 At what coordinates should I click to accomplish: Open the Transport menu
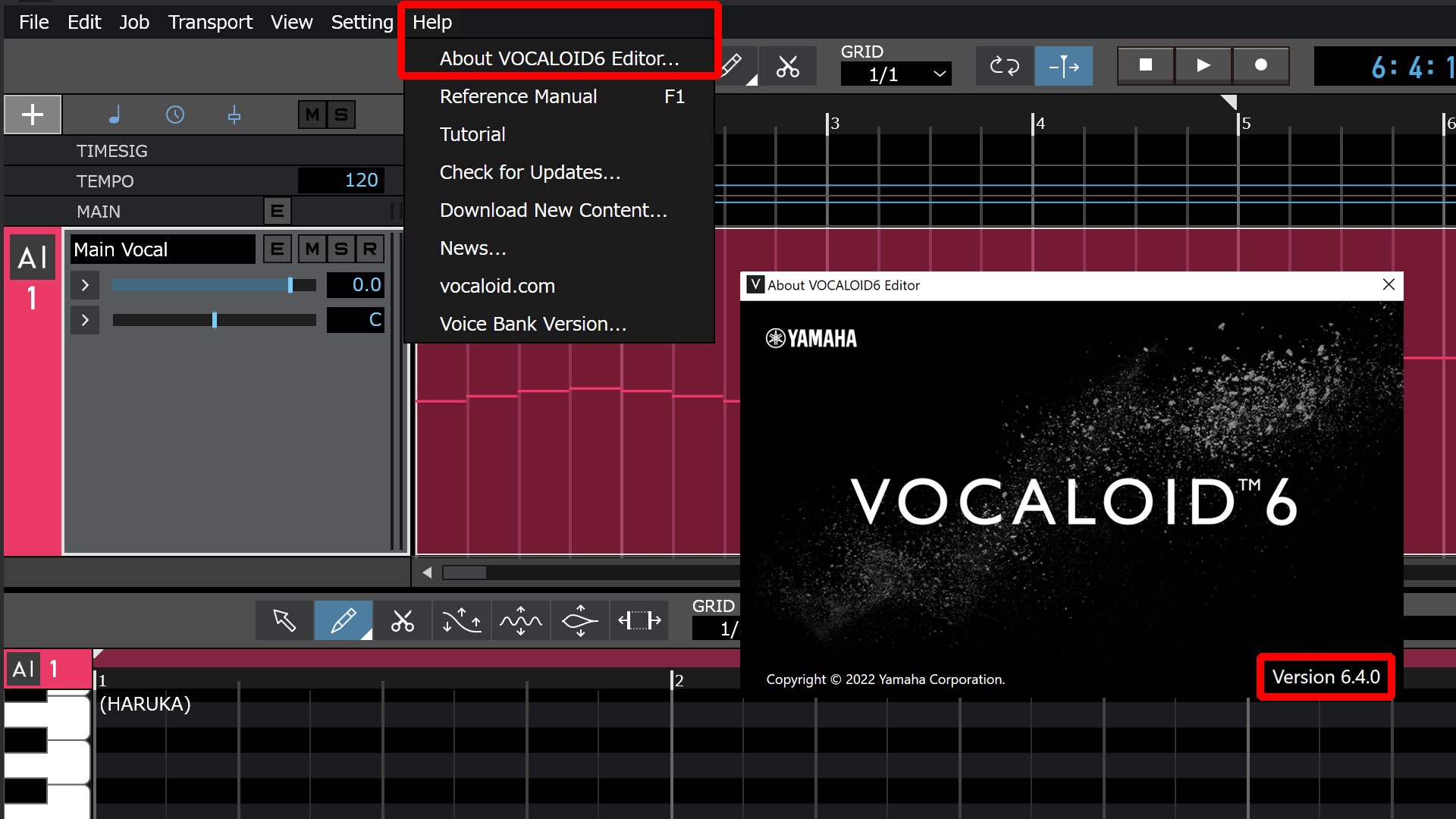(x=210, y=22)
